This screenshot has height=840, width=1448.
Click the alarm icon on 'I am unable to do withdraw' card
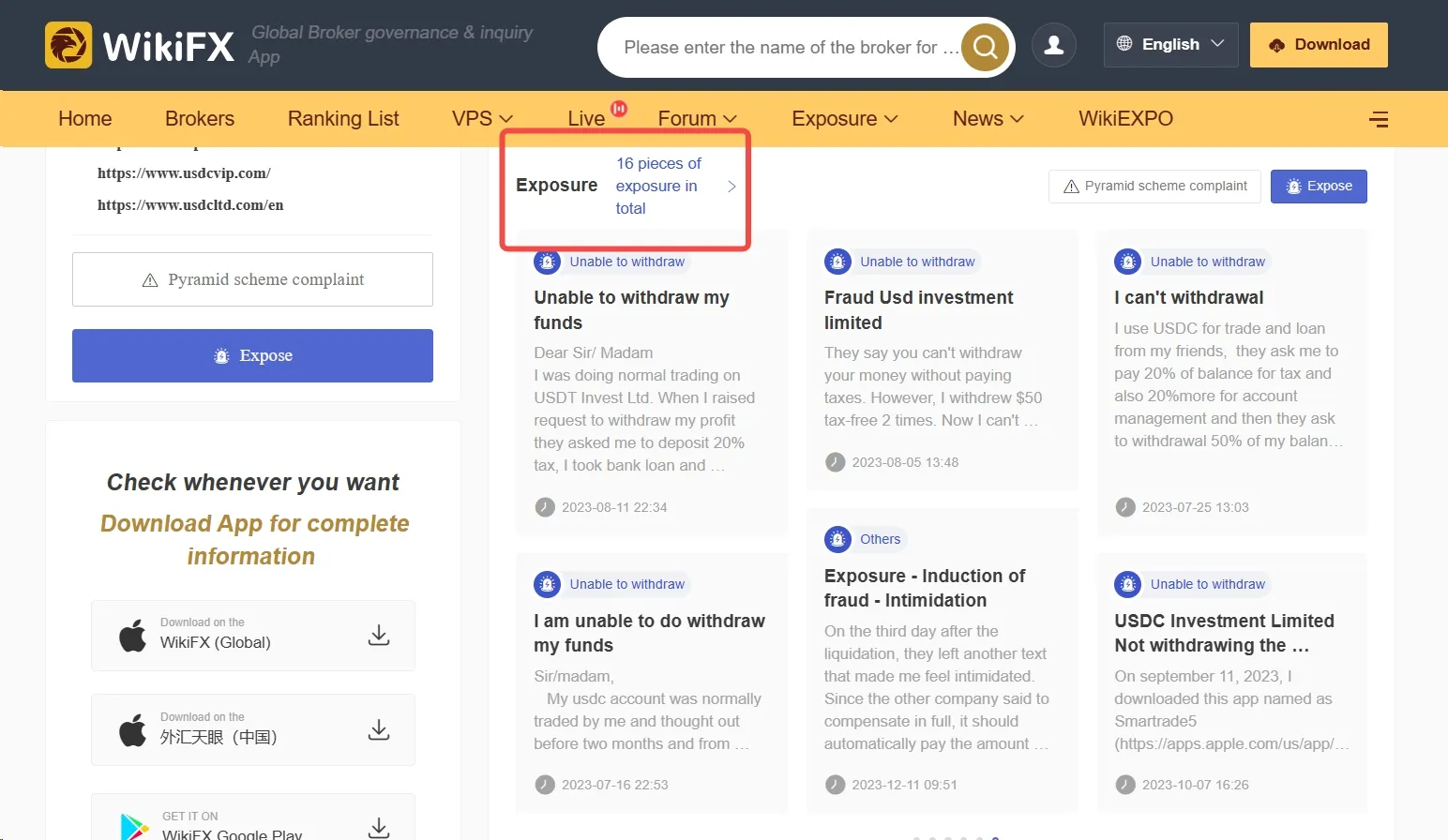point(547,584)
